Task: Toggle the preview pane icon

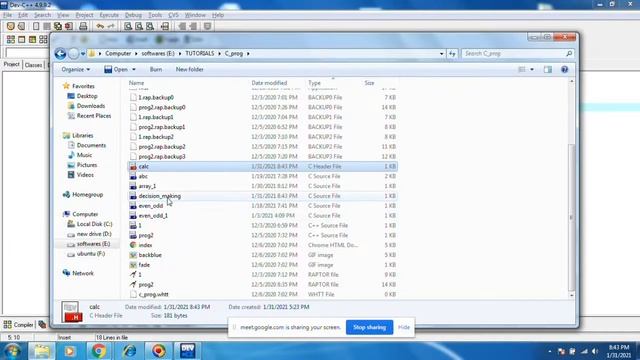Action: [x=548, y=69]
